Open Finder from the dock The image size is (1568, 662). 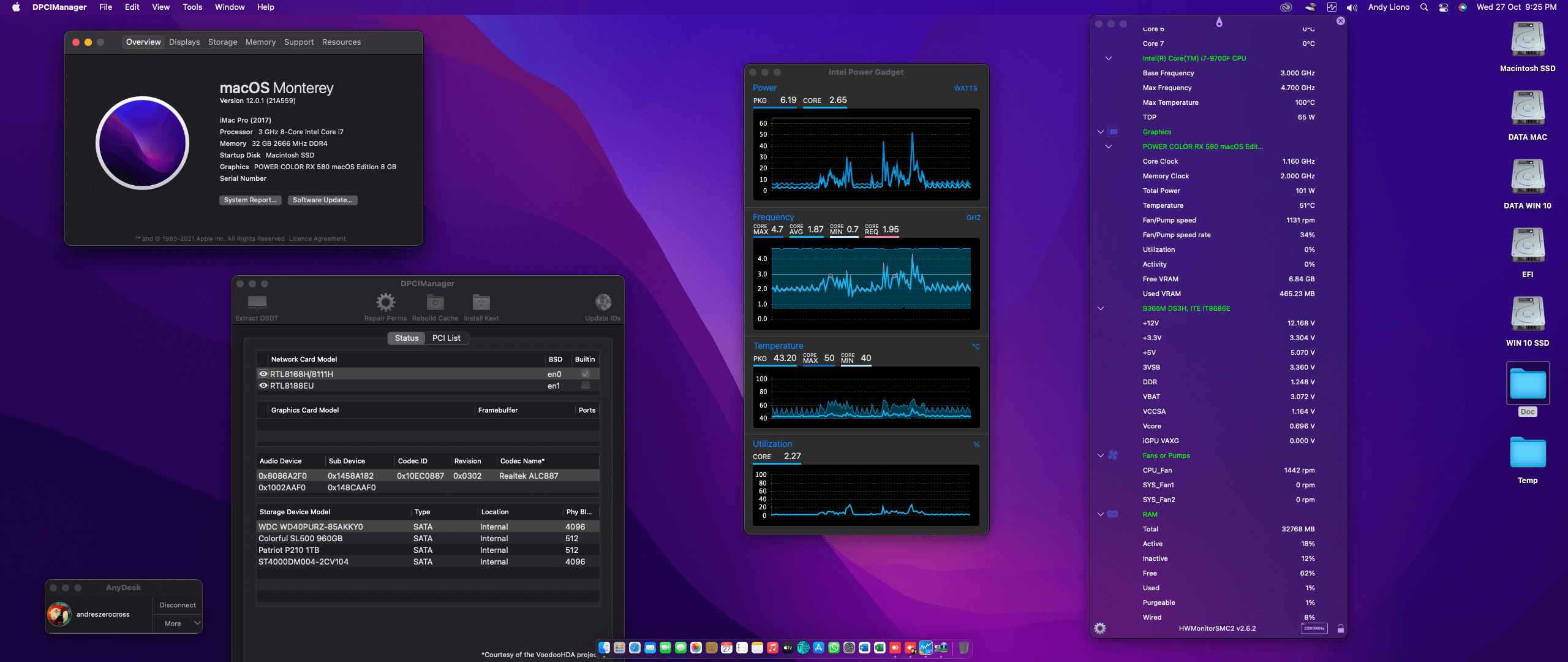point(604,647)
